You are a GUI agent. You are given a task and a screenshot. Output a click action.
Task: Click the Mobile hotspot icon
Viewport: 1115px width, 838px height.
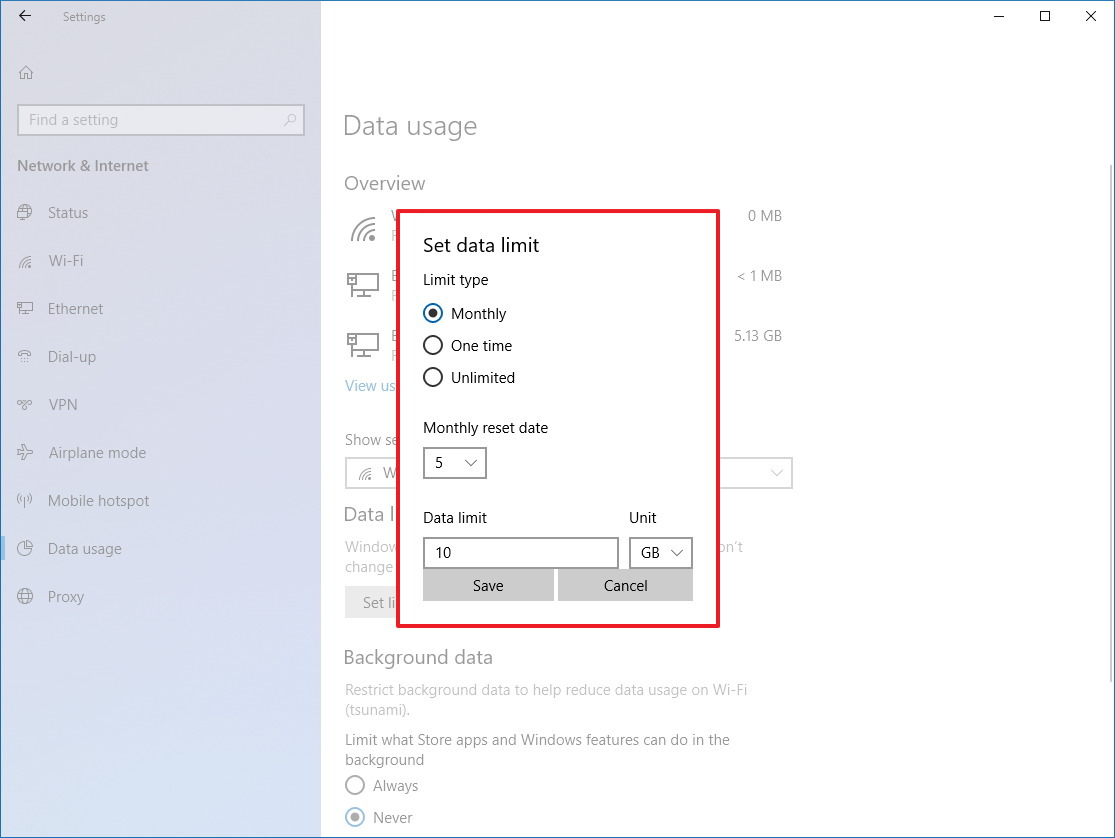click(26, 501)
